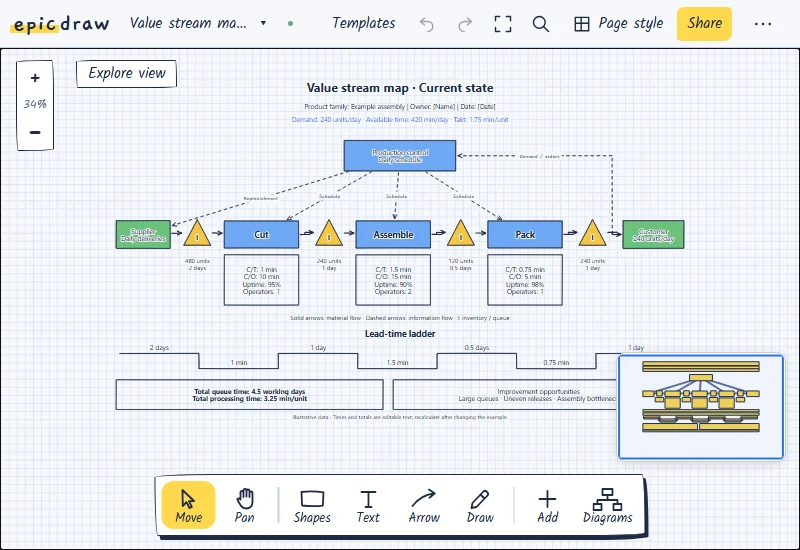Select the Production control box
This screenshot has width=800, height=550.
(399, 156)
